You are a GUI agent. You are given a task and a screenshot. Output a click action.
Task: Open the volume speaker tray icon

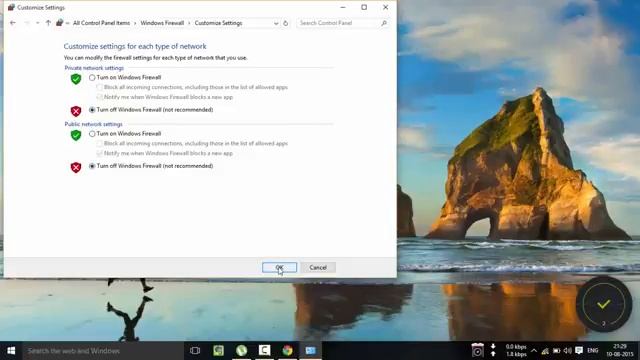click(x=567, y=351)
